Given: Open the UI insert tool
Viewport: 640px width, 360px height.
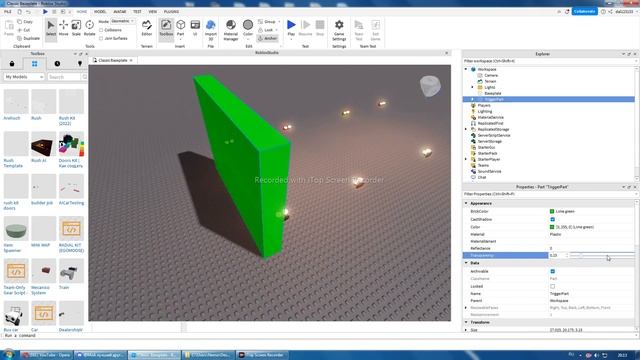Looking at the screenshot, I should [x=195, y=28].
